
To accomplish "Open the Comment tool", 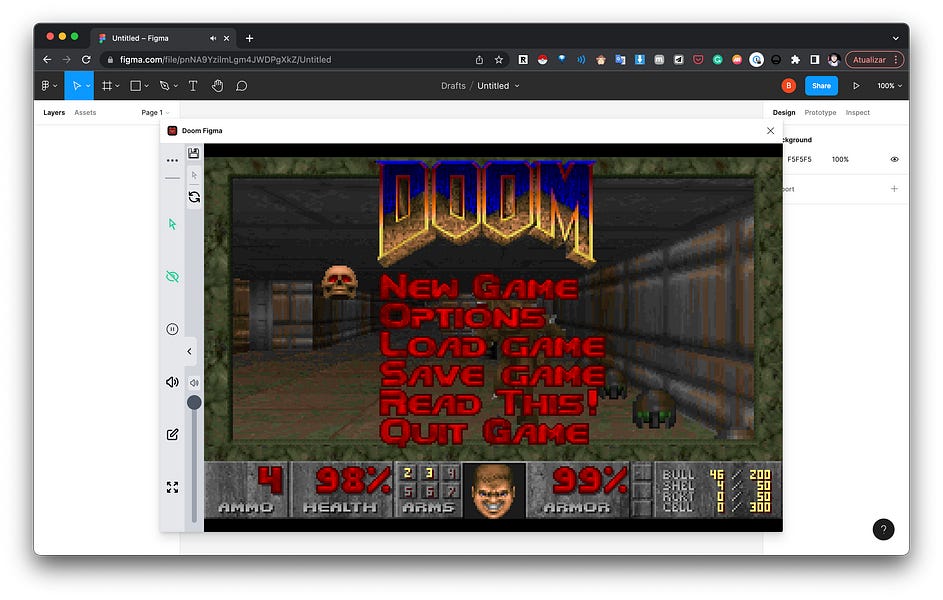I will (x=241, y=86).
